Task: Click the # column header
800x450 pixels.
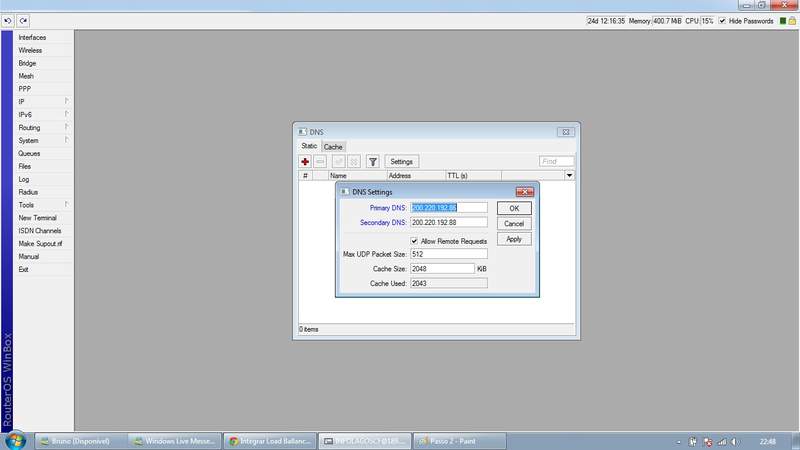Action: [x=305, y=176]
